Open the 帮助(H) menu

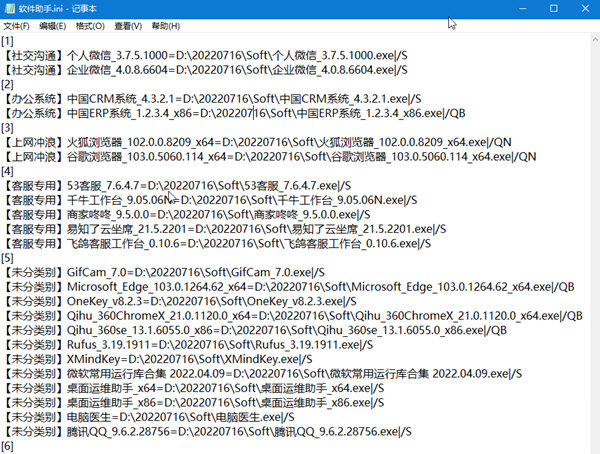pos(166,26)
